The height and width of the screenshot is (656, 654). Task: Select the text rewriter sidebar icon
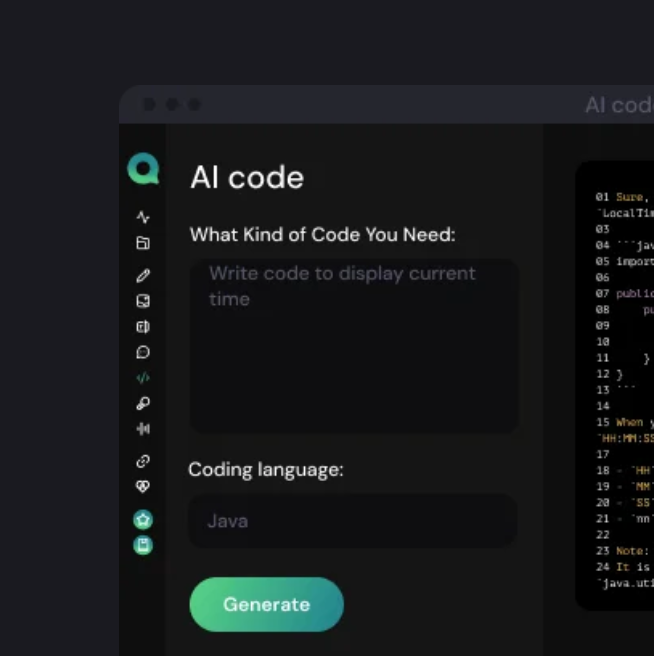click(143, 327)
